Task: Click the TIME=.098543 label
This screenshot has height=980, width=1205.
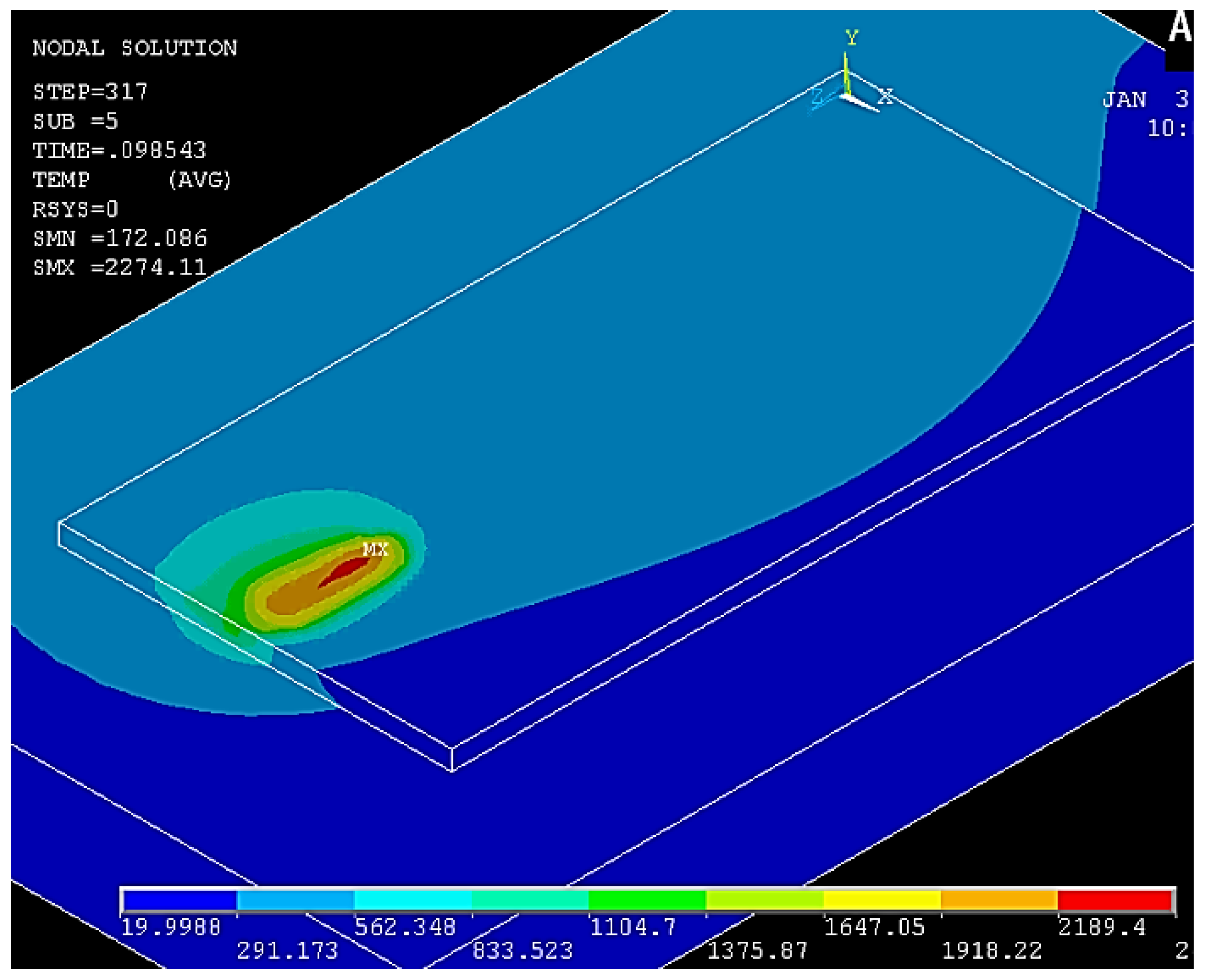Action: coord(120,150)
